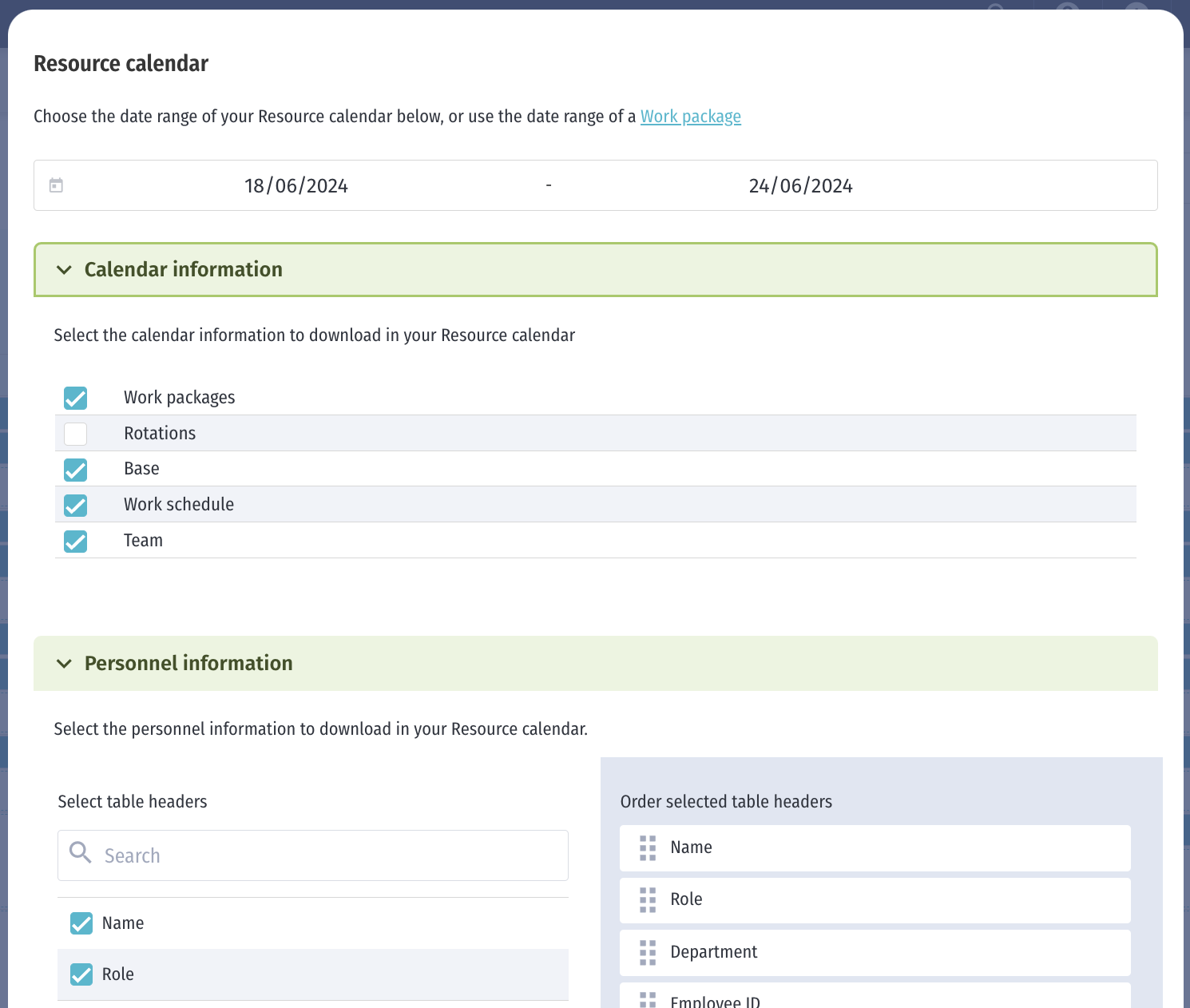Click the Select table headers label
This screenshot has width=1190, height=1008.
pyautogui.click(x=133, y=802)
